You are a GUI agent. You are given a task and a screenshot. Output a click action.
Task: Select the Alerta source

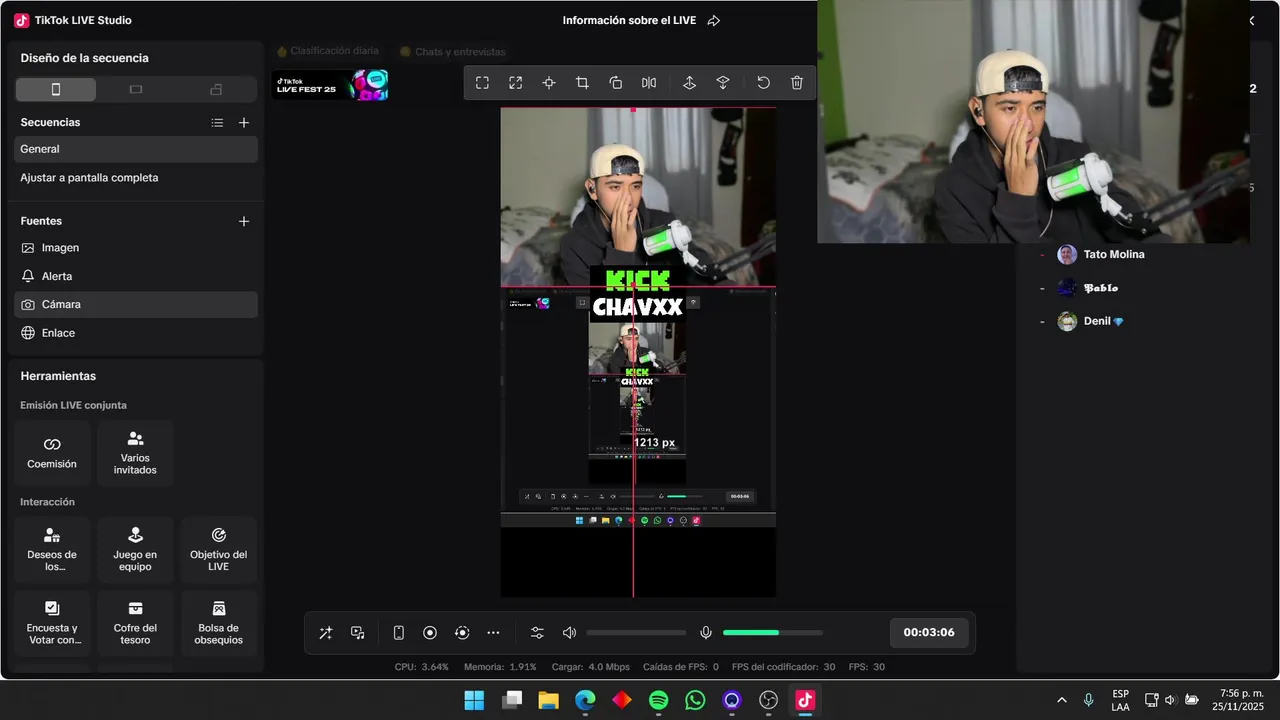pos(136,276)
